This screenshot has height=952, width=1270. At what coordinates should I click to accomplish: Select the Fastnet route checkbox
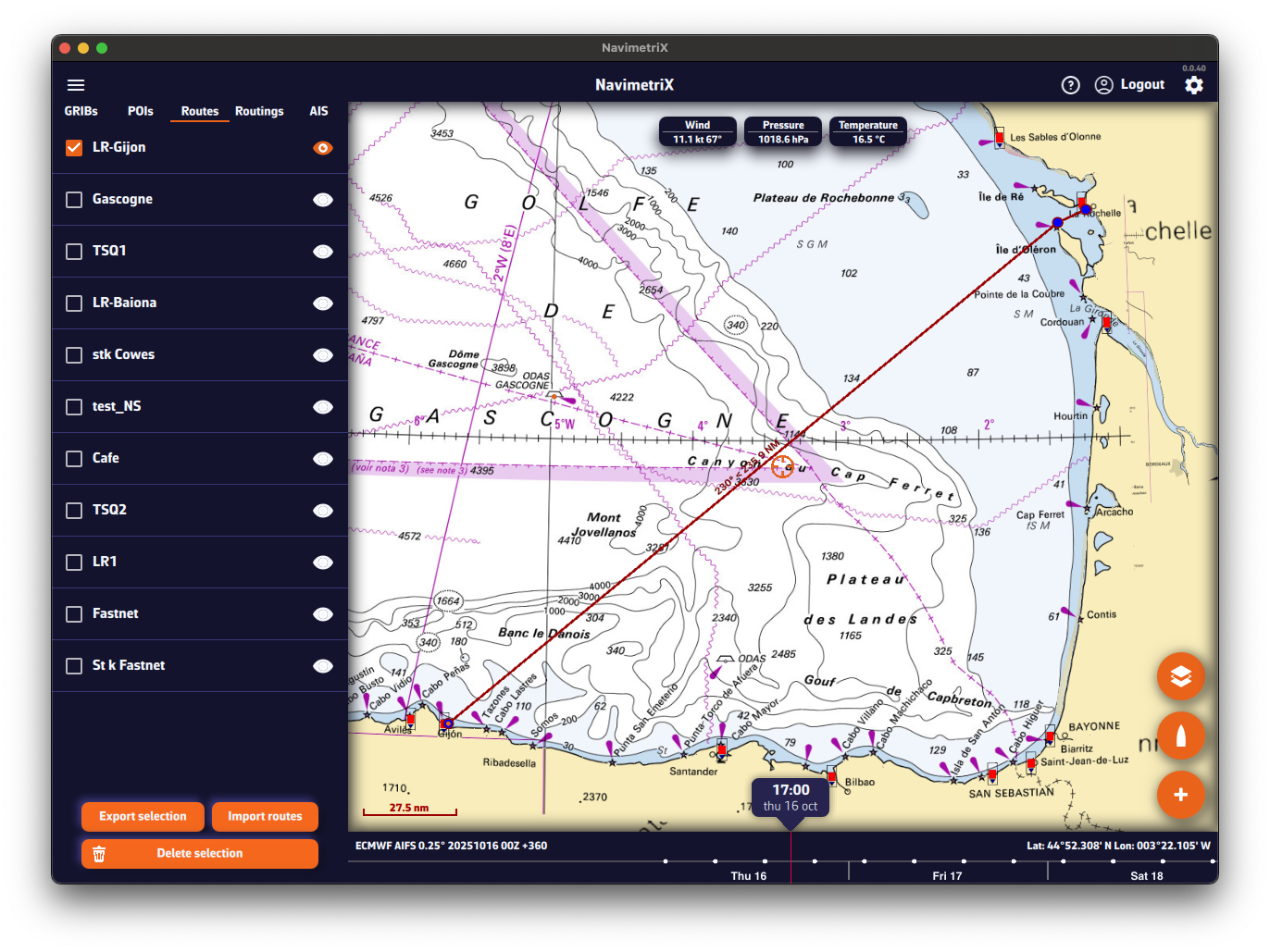tap(75, 614)
